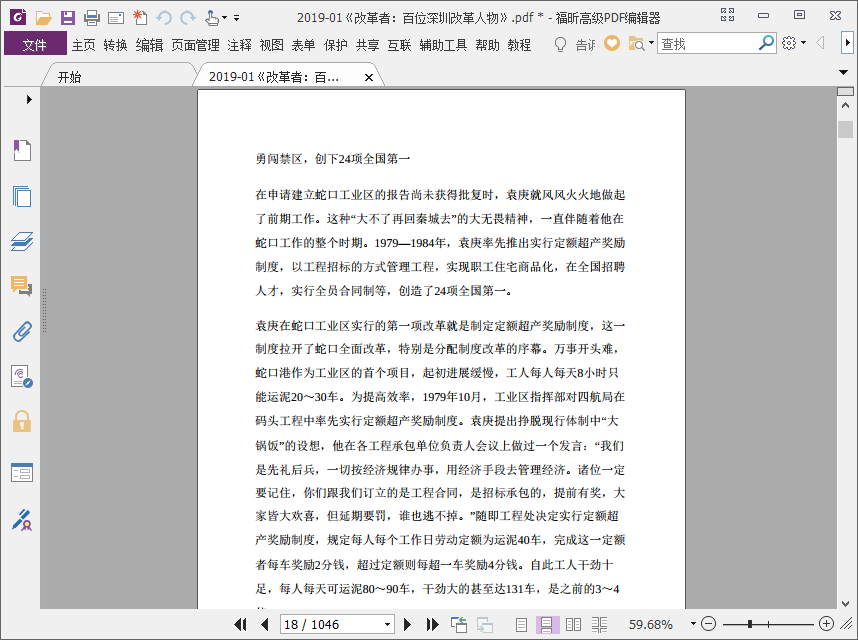Open the 教程 ribbon tab
This screenshot has height=640, width=858.
[519, 45]
